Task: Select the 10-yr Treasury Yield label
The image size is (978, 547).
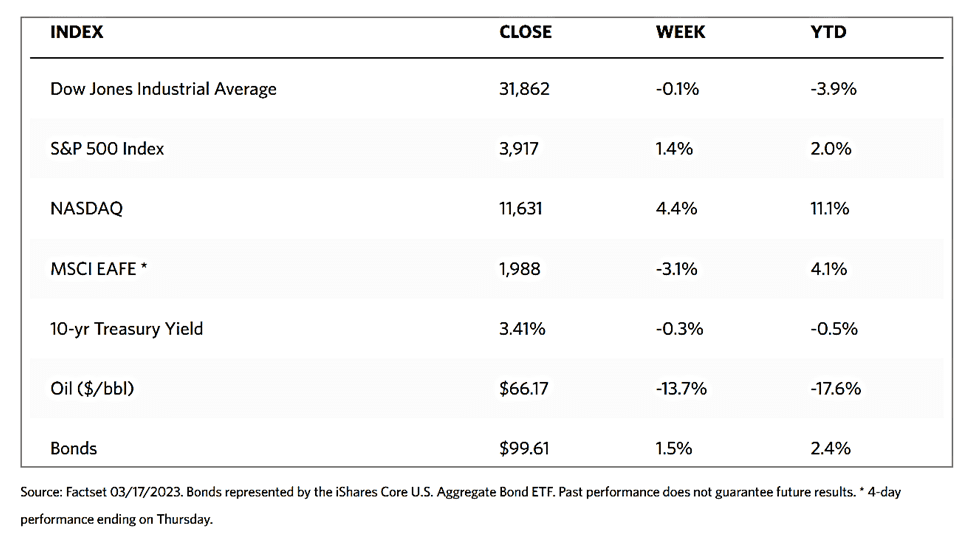Action: [x=126, y=328]
